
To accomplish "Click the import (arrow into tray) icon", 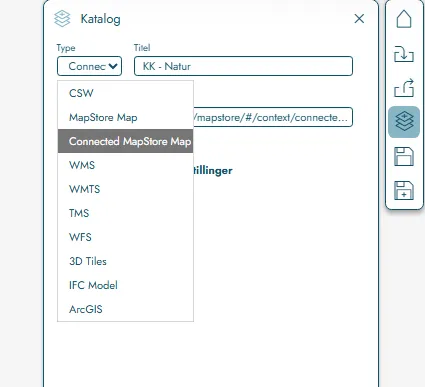I will point(404,54).
